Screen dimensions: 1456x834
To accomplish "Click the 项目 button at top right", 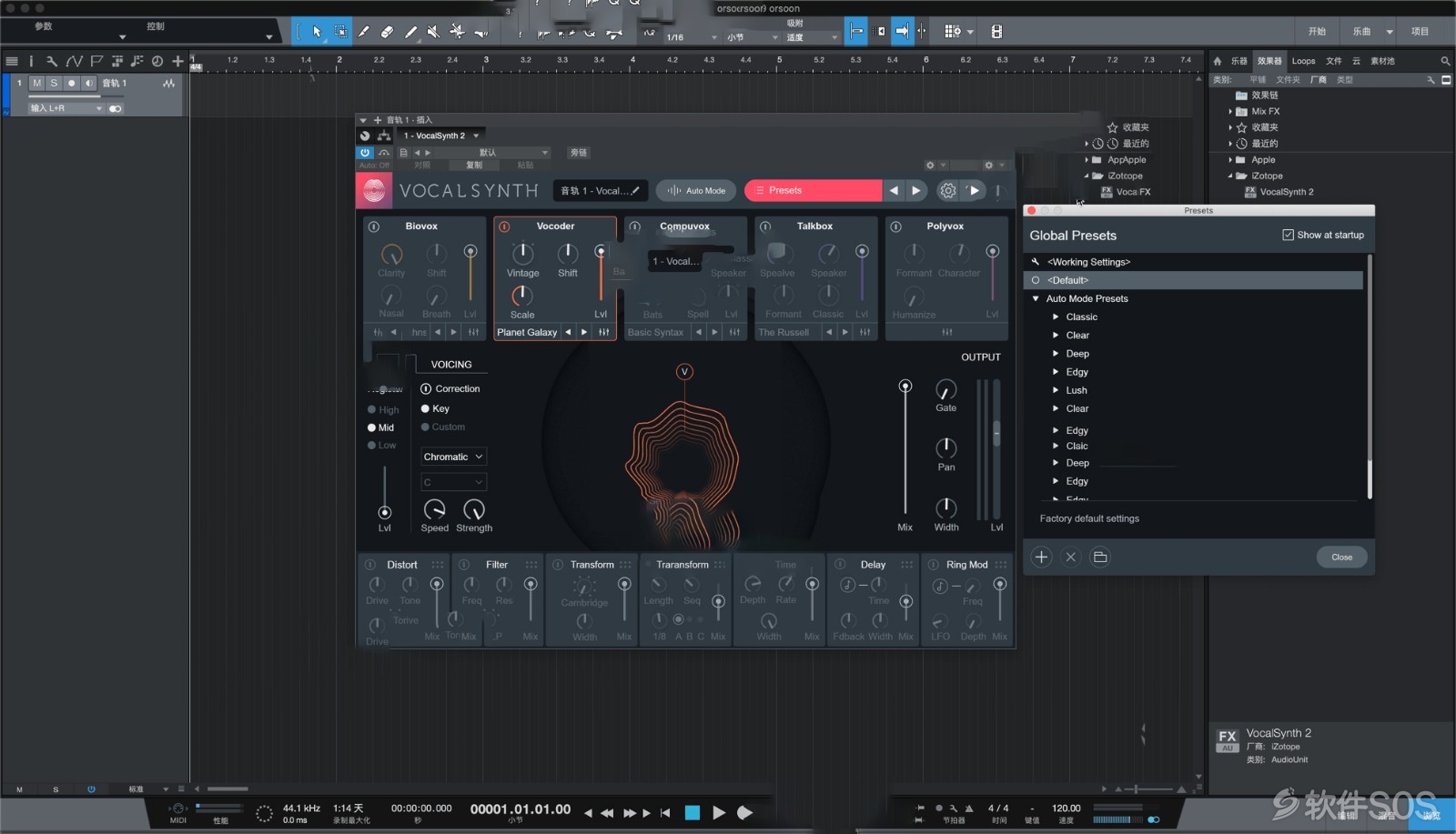I will pos(1420,31).
